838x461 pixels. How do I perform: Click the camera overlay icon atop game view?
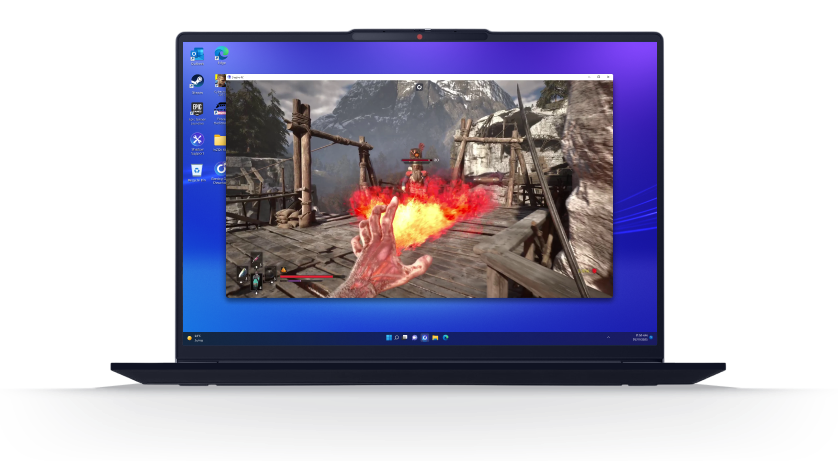pos(419,87)
